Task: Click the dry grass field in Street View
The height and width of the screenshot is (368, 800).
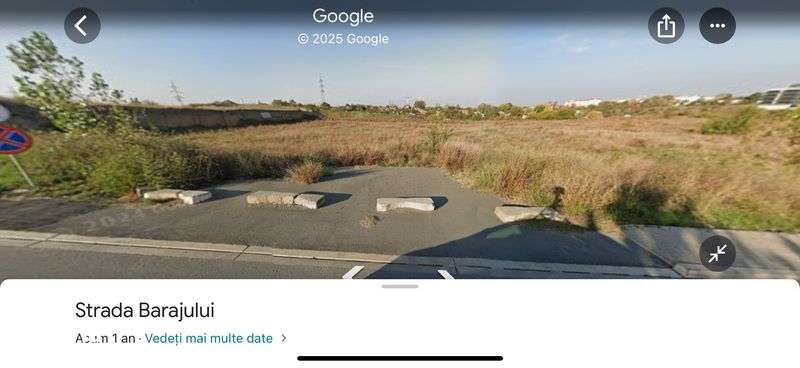Action: click(561, 153)
